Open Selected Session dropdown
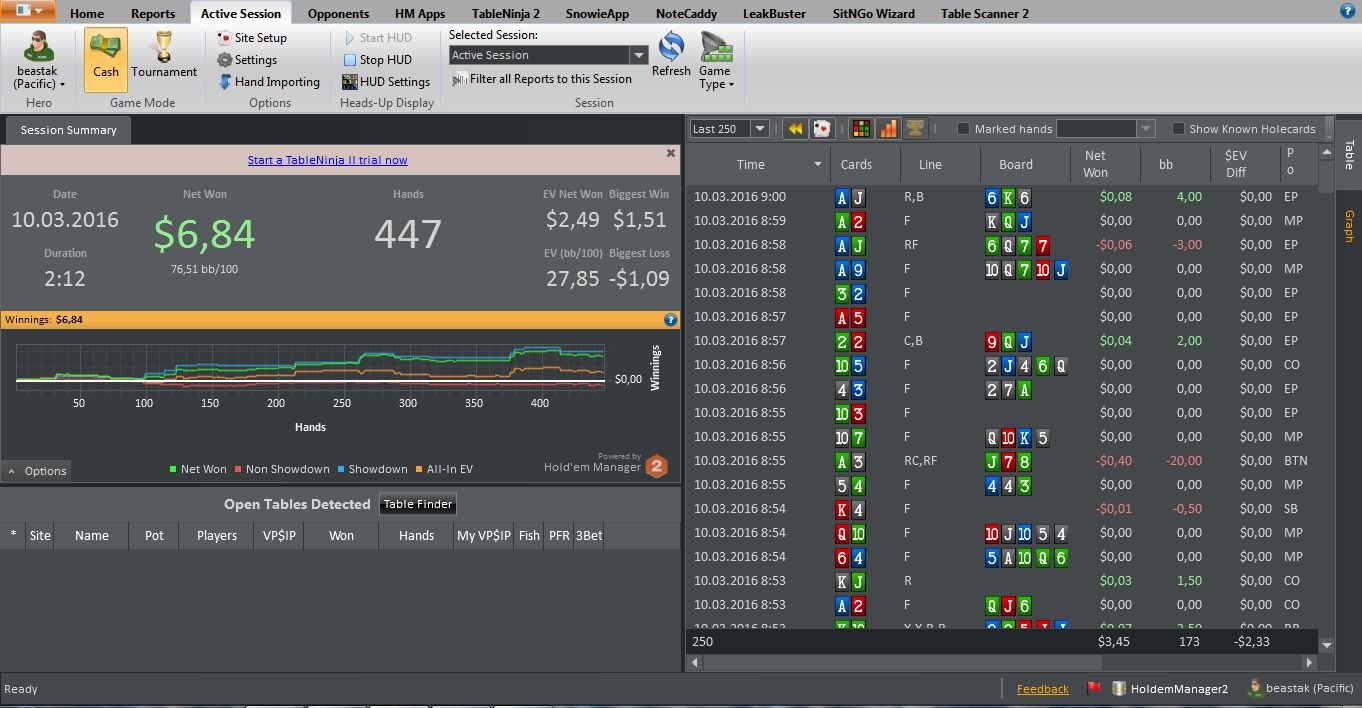The width and height of the screenshot is (1362, 708). coord(548,55)
